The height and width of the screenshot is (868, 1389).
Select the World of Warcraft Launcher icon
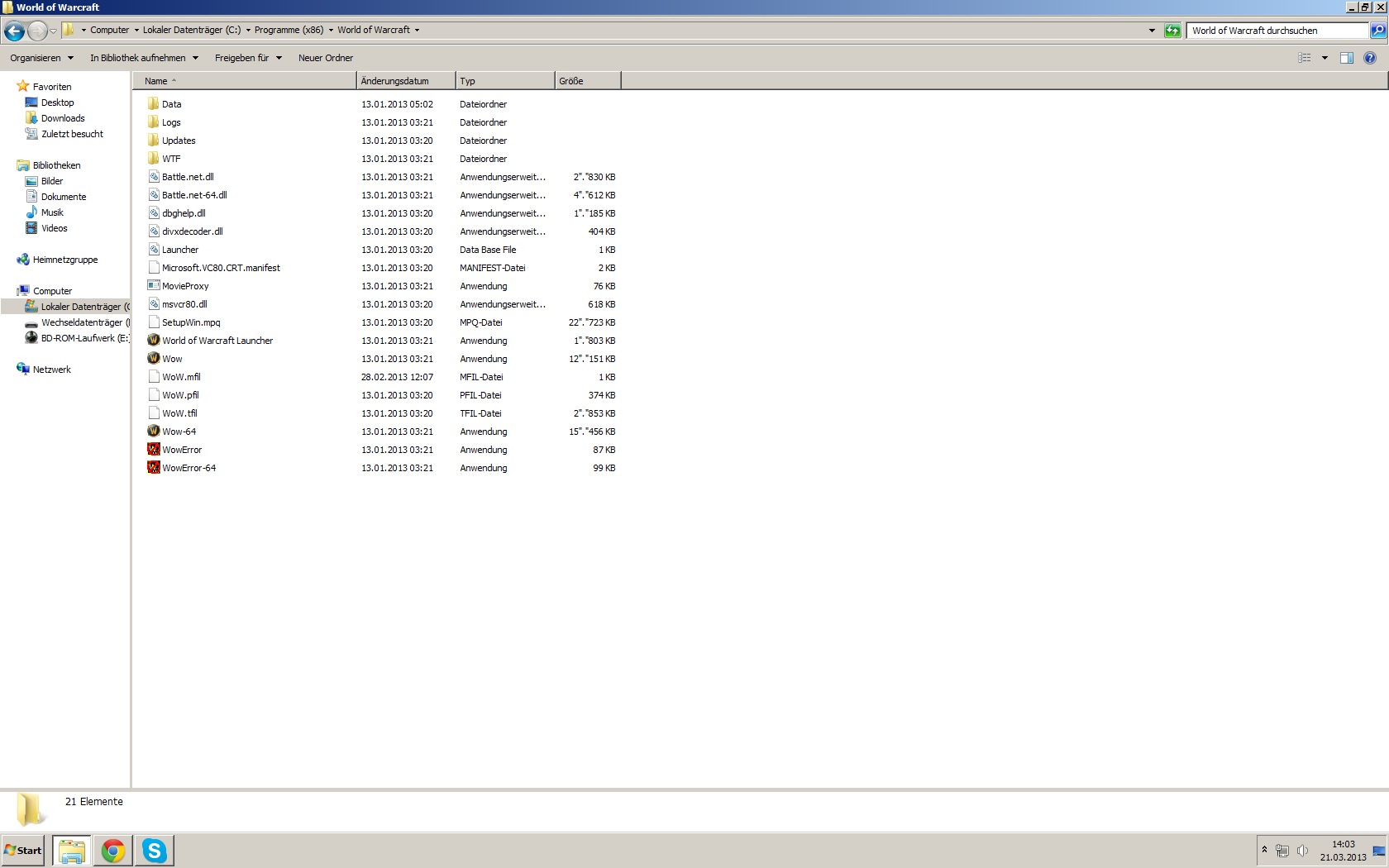coord(154,341)
